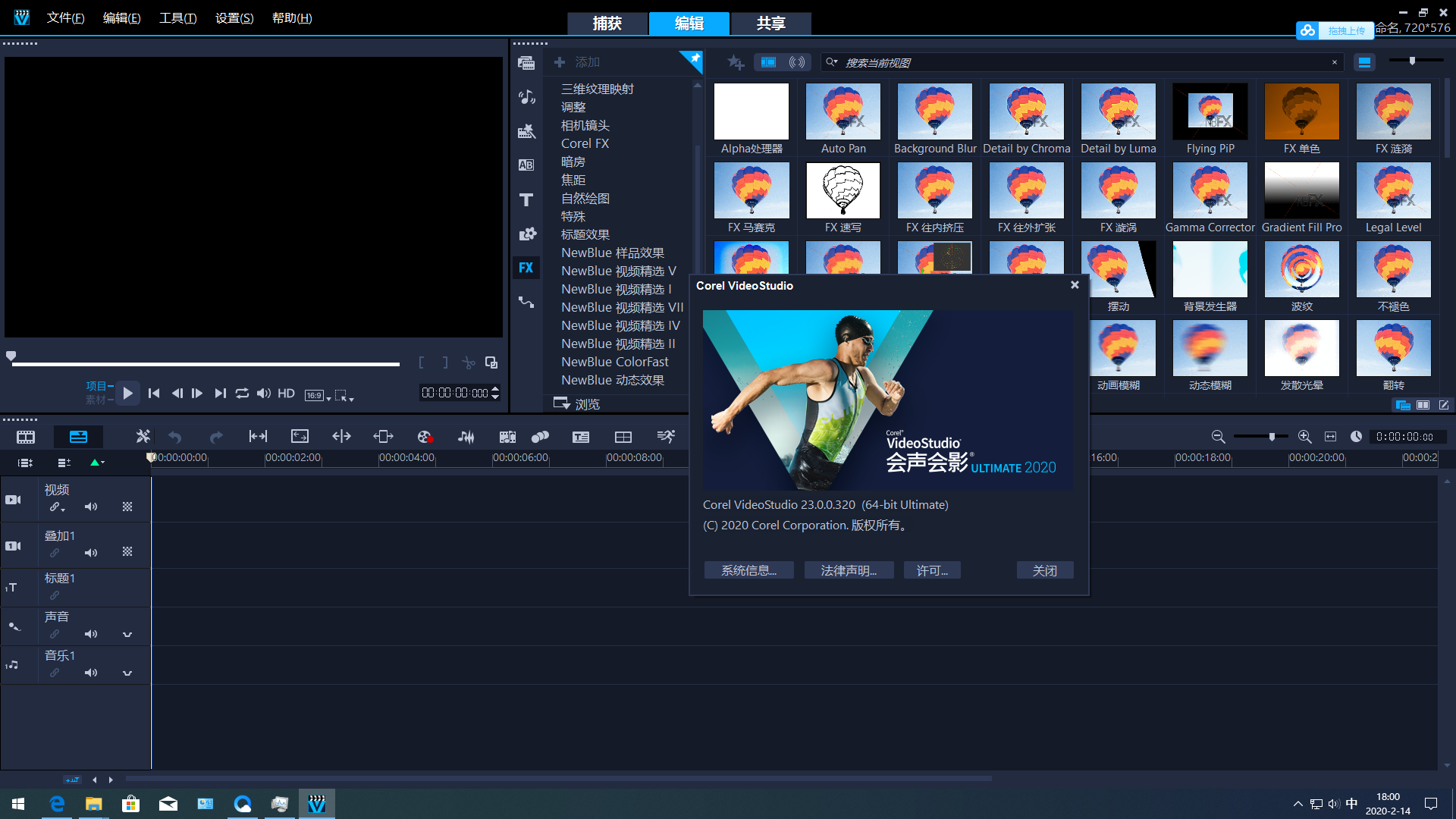The height and width of the screenshot is (819, 1456).
Task: Click the Undo arrow in timeline toolbar
Action: [x=175, y=437]
